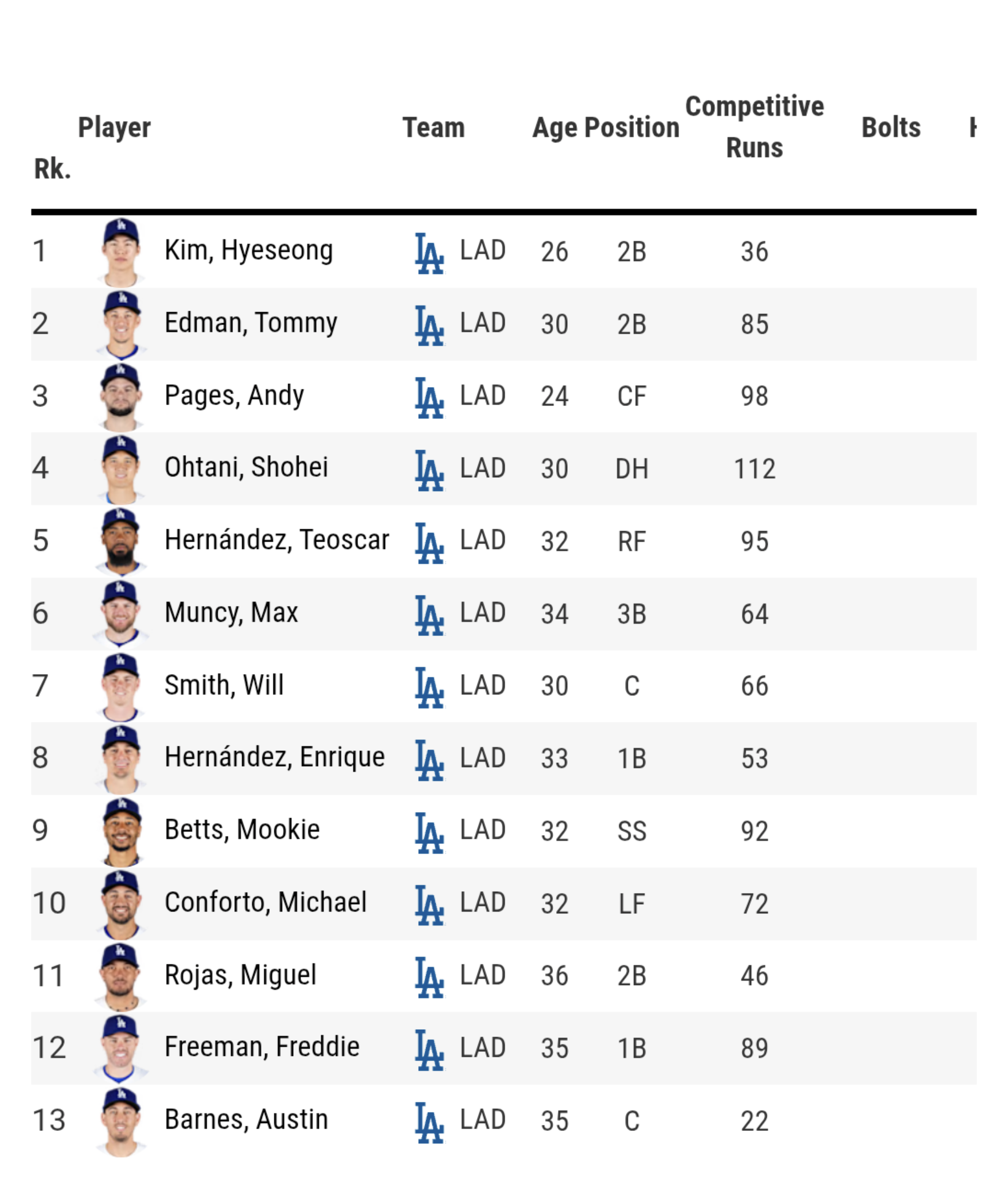Image resolution: width=1008 pixels, height=1196 pixels.
Task: Click the Dodgers logo in Betts' row
Action: coord(429,832)
